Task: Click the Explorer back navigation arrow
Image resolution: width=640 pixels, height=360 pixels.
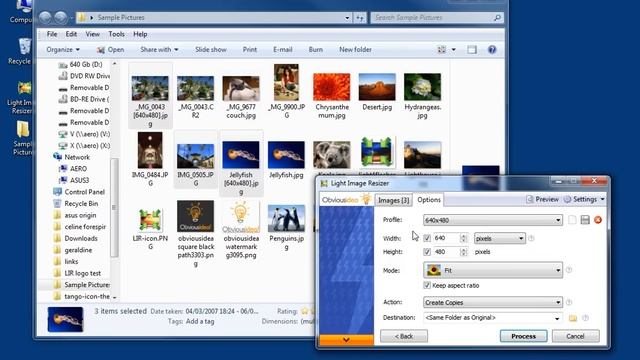Action: click(x=45, y=18)
